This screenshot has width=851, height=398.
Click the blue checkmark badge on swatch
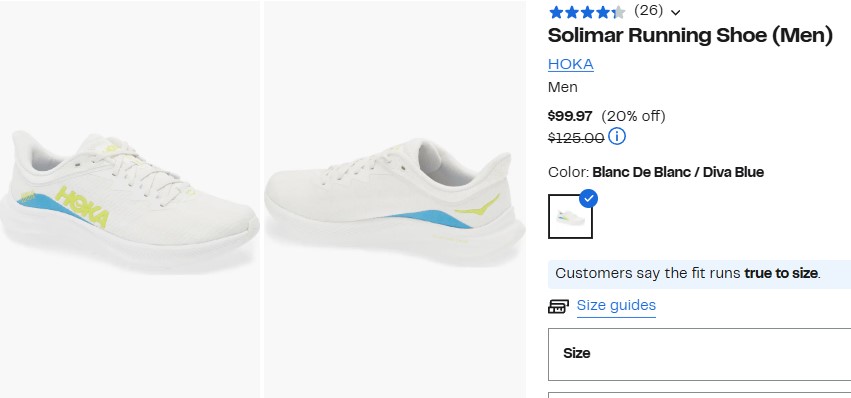pyautogui.click(x=588, y=199)
